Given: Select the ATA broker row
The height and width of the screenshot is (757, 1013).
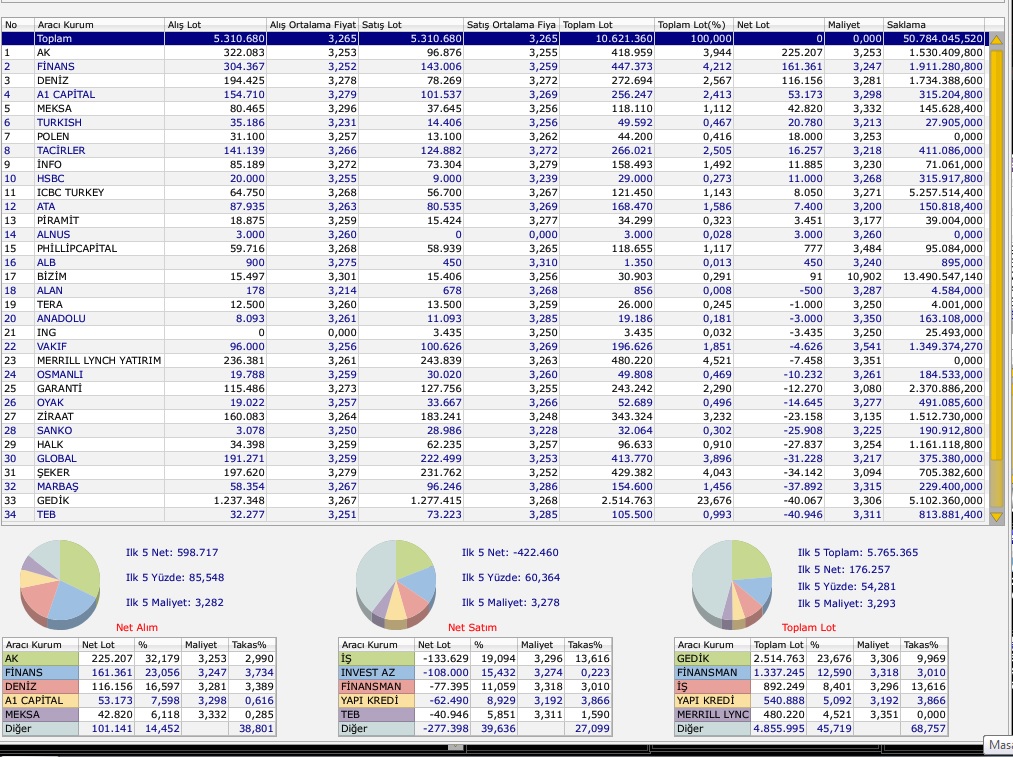Looking at the screenshot, I should 494,207.
